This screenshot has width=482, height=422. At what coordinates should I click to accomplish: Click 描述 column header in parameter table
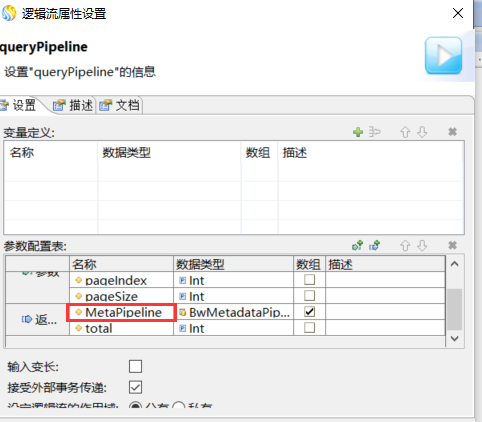pos(385,264)
